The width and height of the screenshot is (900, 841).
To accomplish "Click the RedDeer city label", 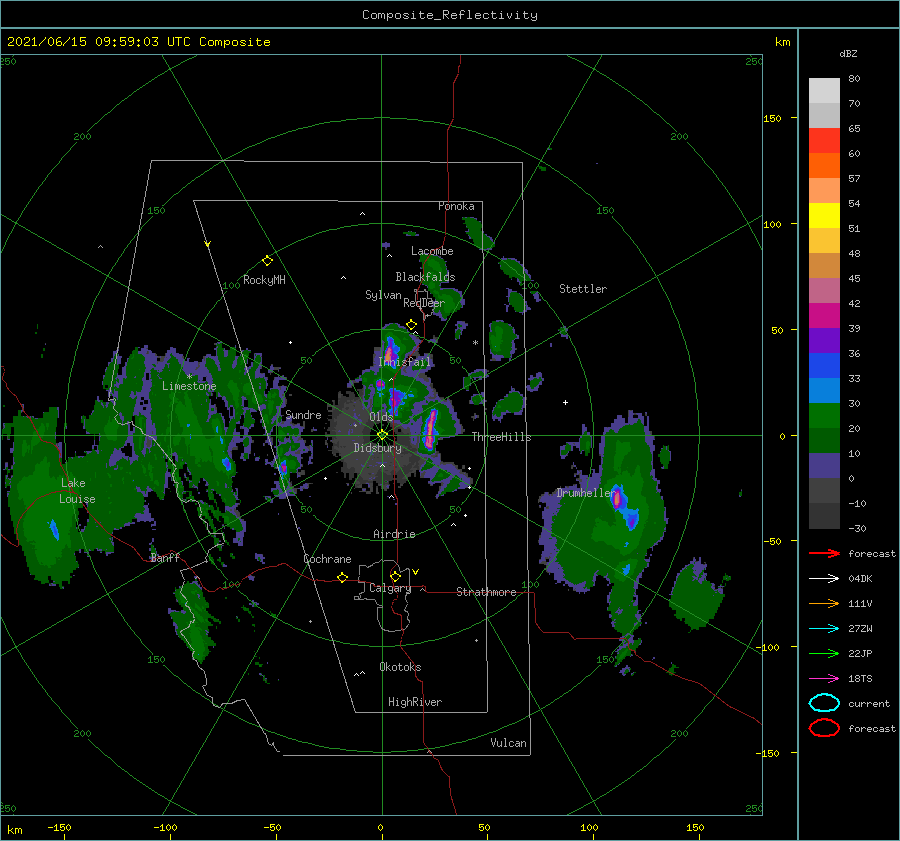I will point(424,303).
